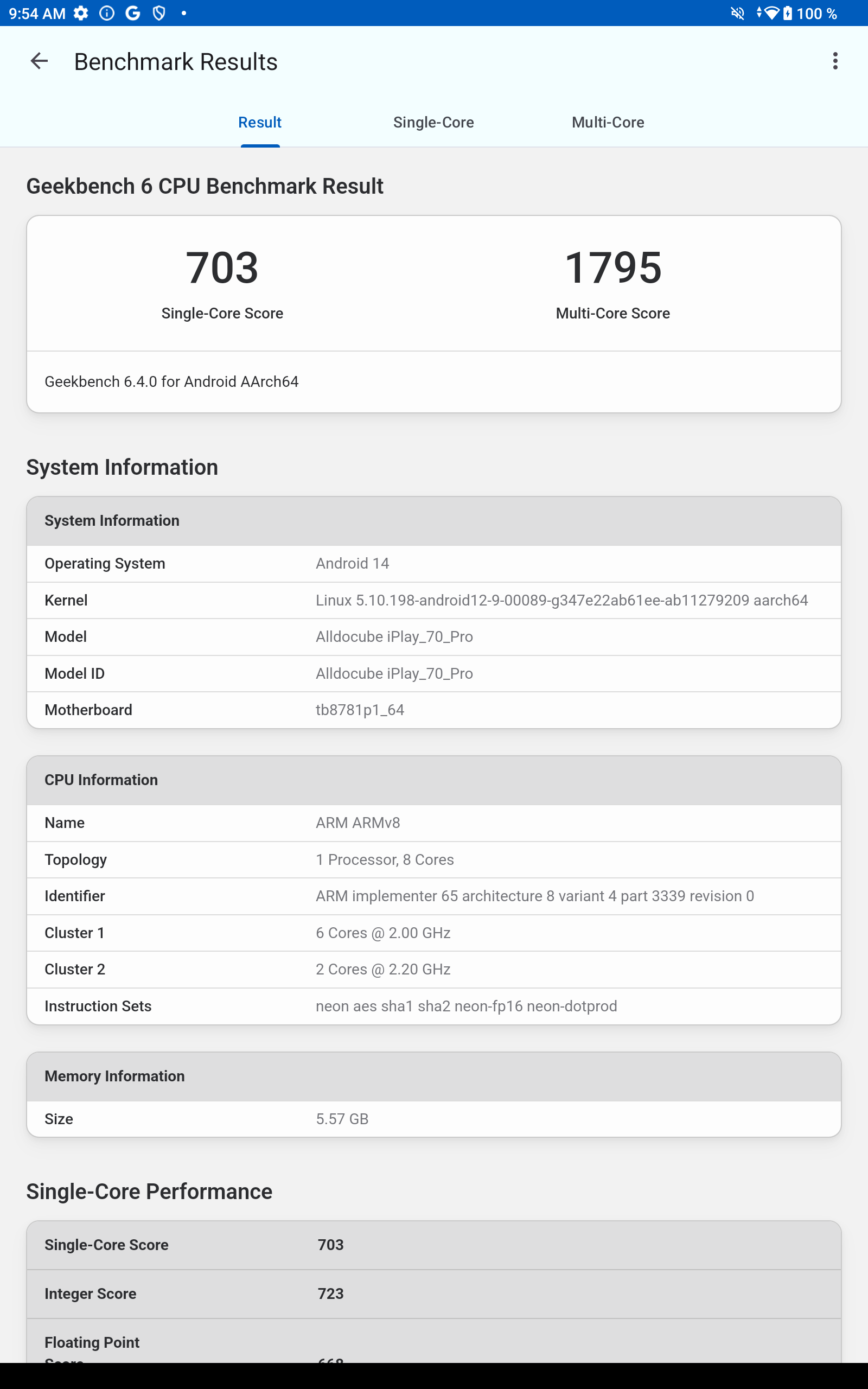The height and width of the screenshot is (1389, 868).
Task: Tap the 6 Cores @ 2.00 GHz value
Action: click(383, 933)
